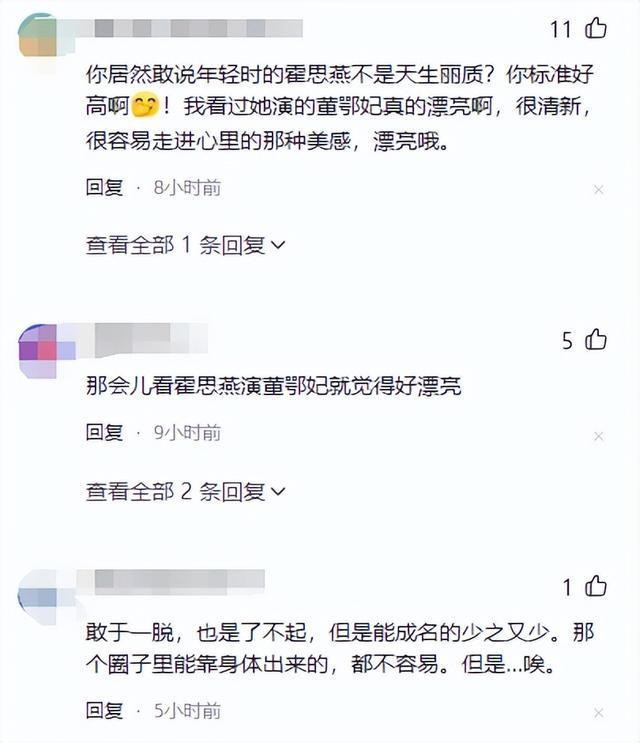
Task: Dismiss the comment posted 5小时前
Action: tap(598, 713)
